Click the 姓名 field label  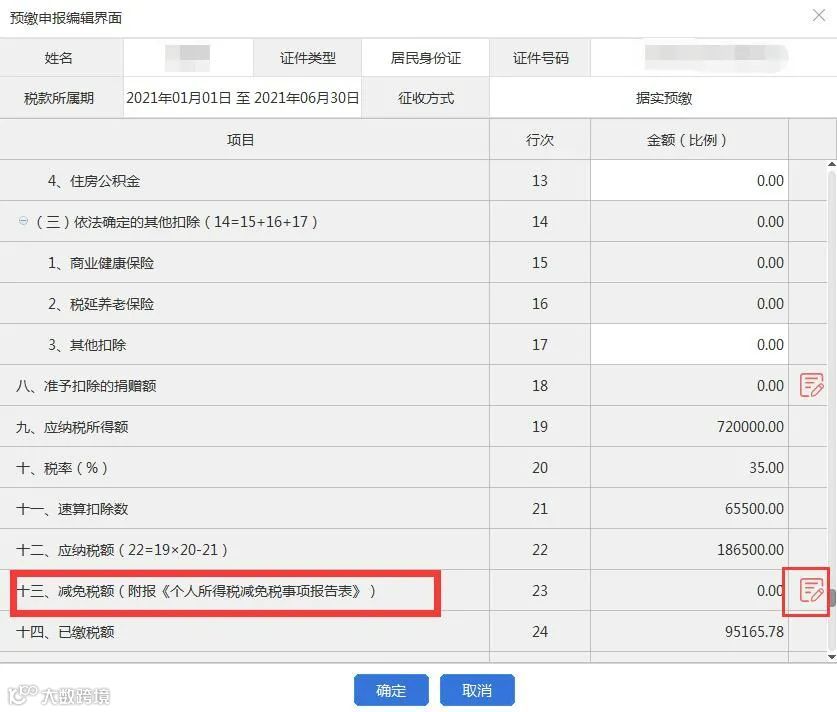click(59, 58)
